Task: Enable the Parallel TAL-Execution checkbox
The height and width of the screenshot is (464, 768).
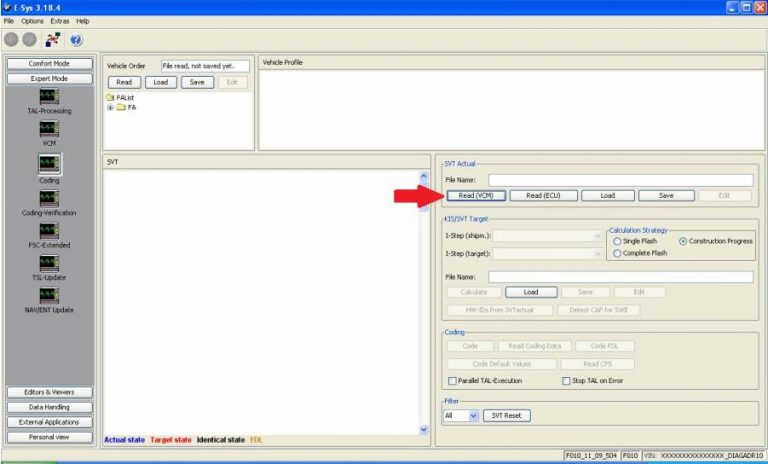Action: (x=452, y=381)
